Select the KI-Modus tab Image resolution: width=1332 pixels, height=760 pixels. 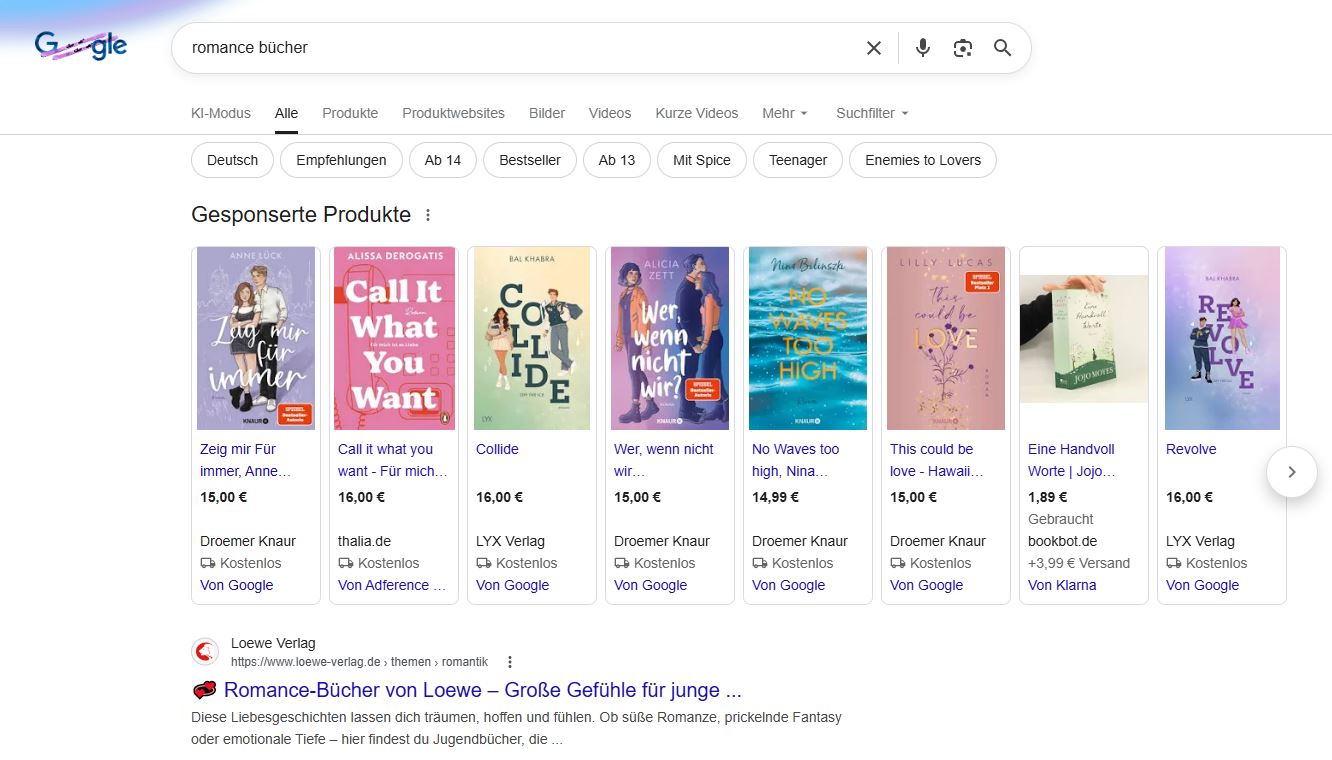221,113
